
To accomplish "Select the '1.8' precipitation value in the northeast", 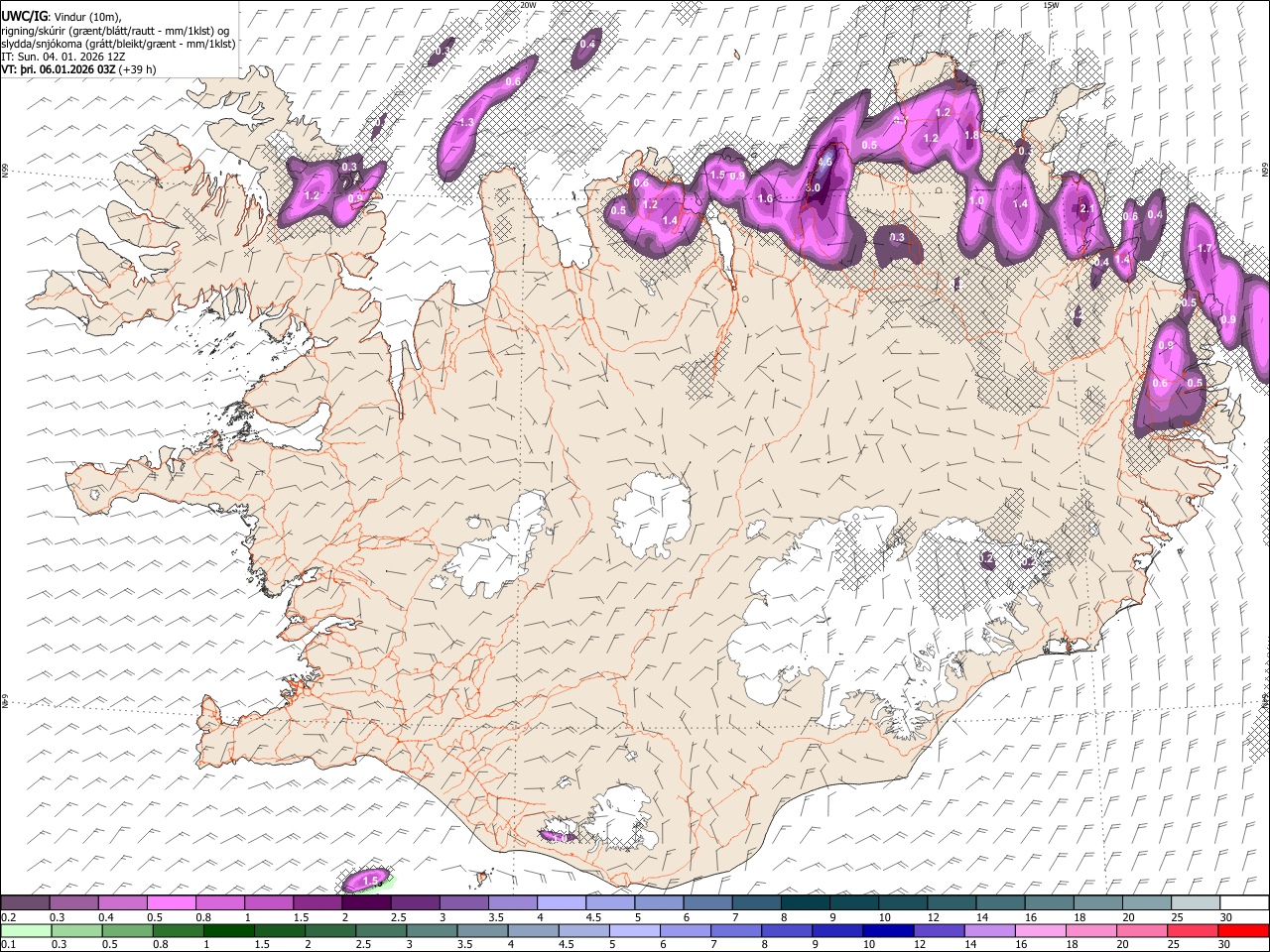I will [971, 136].
